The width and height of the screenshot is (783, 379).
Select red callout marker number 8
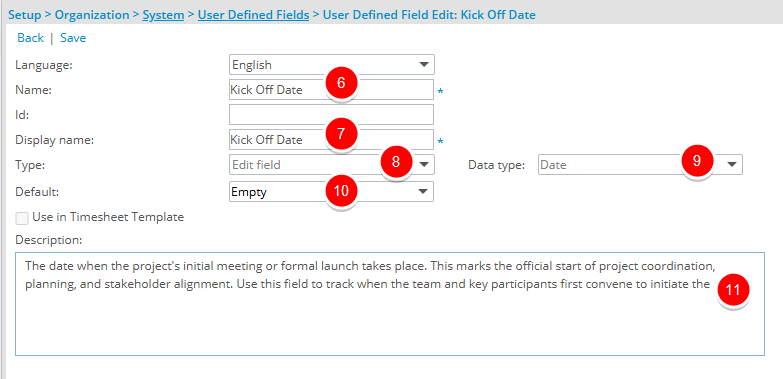click(396, 163)
